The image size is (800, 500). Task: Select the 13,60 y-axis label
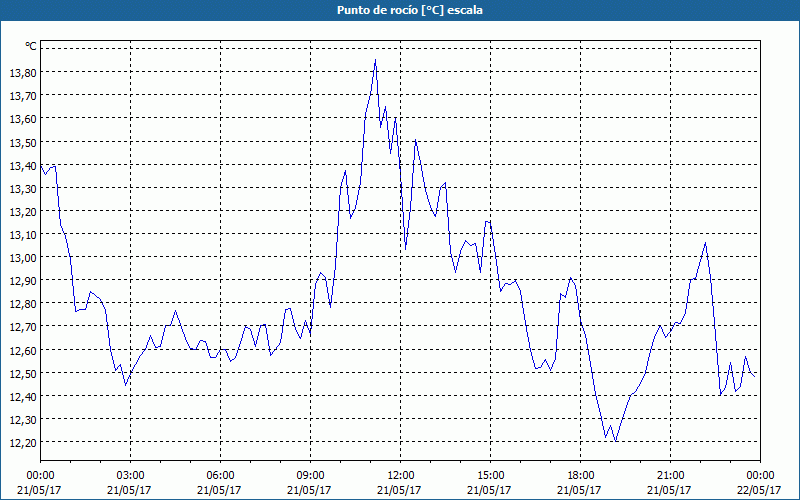coord(23,118)
